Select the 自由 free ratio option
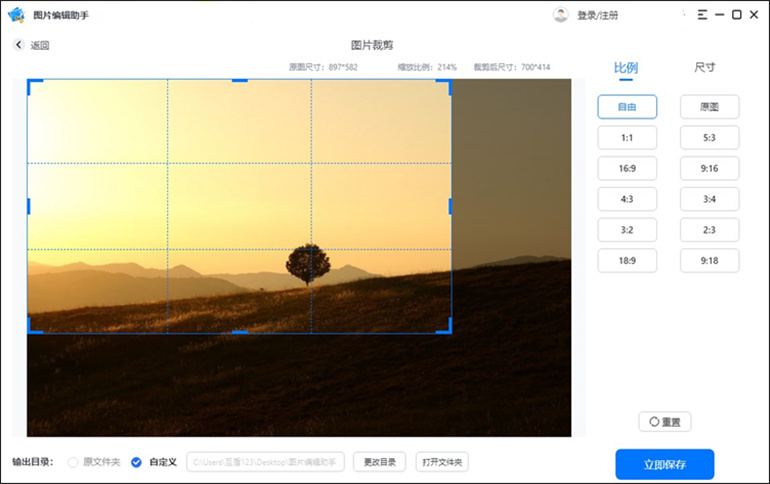Image resolution: width=770 pixels, height=484 pixels. 627,107
